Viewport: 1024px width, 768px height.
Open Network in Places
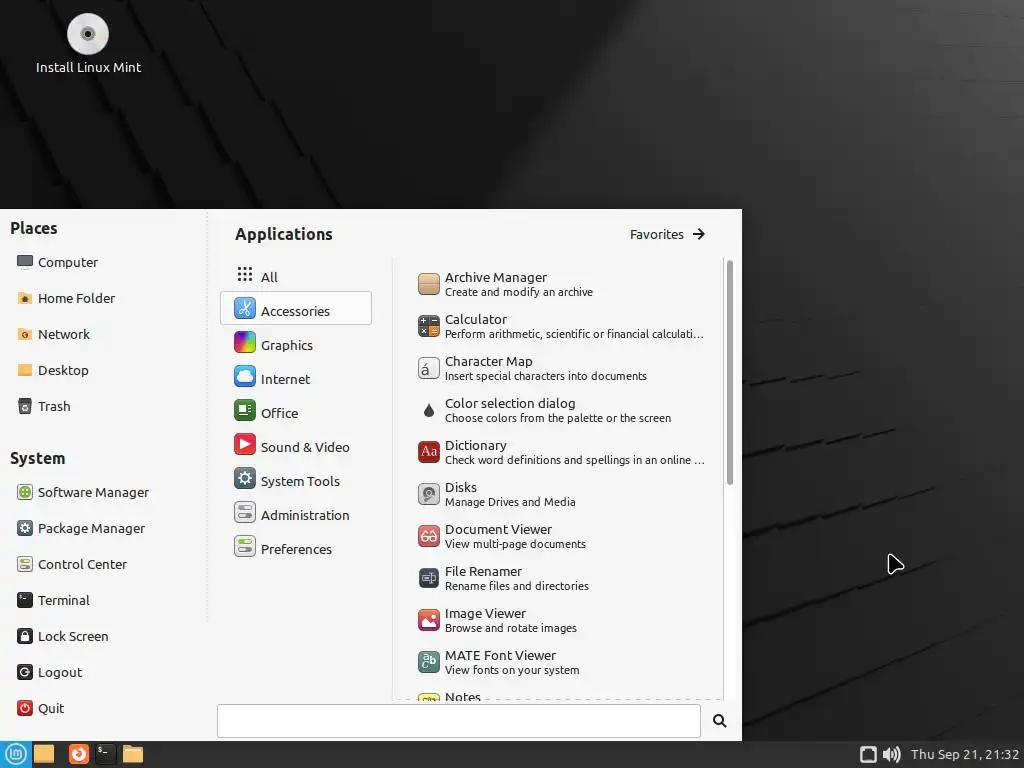pos(54,334)
